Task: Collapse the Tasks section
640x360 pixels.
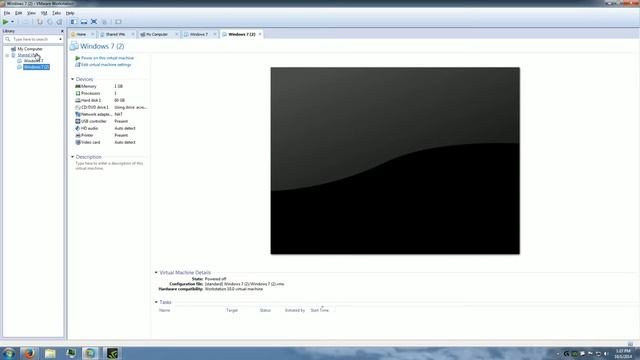Action: [x=156, y=302]
